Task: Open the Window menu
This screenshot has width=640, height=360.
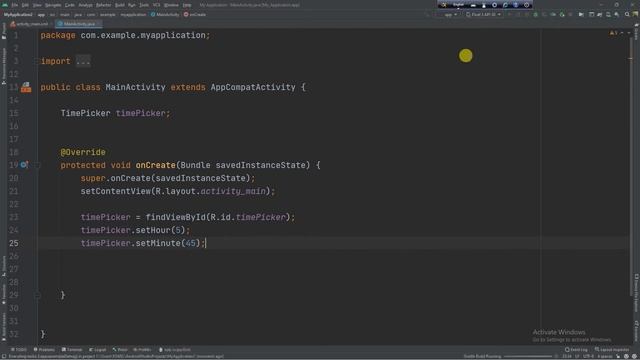Action: pyautogui.click(x=171, y=5)
